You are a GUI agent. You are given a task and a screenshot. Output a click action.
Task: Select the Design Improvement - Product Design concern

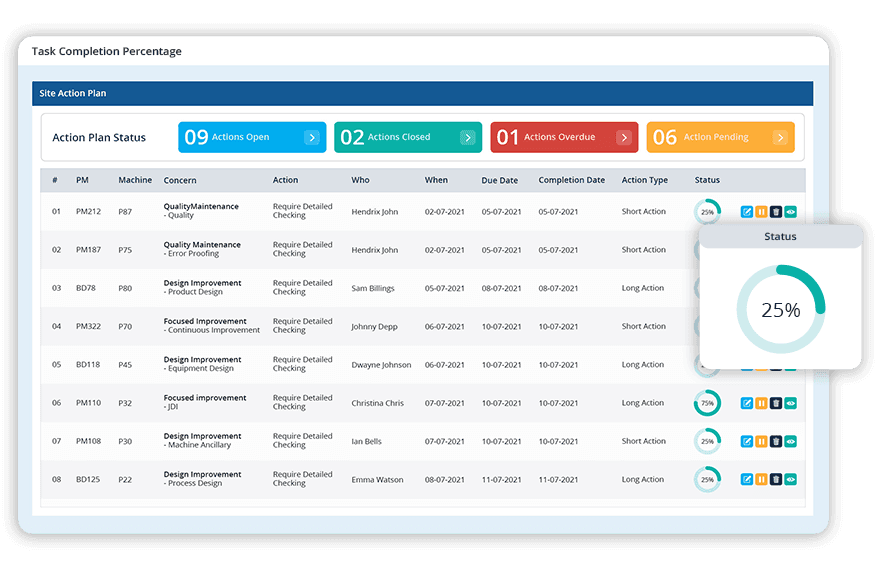tap(202, 287)
